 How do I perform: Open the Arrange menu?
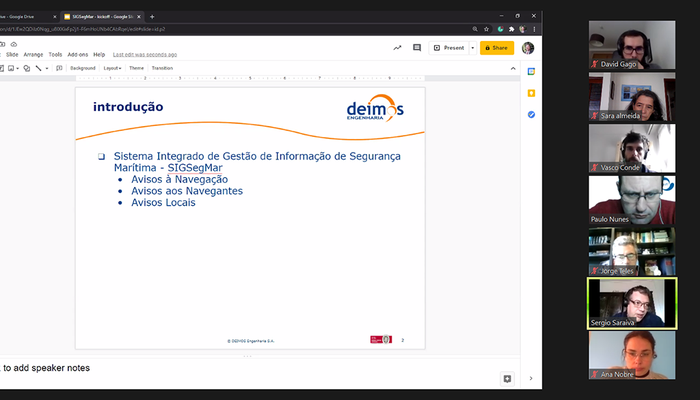pyautogui.click(x=33, y=54)
